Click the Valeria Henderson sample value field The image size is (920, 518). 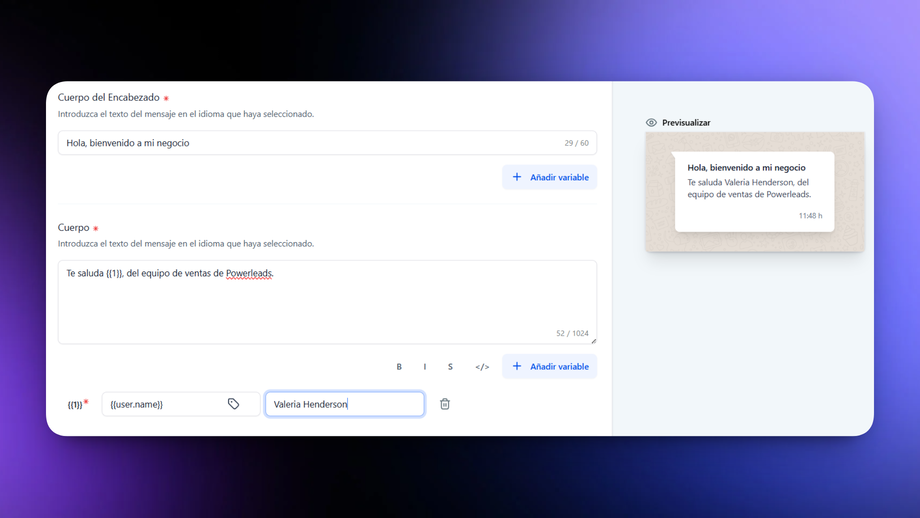pos(344,404)
